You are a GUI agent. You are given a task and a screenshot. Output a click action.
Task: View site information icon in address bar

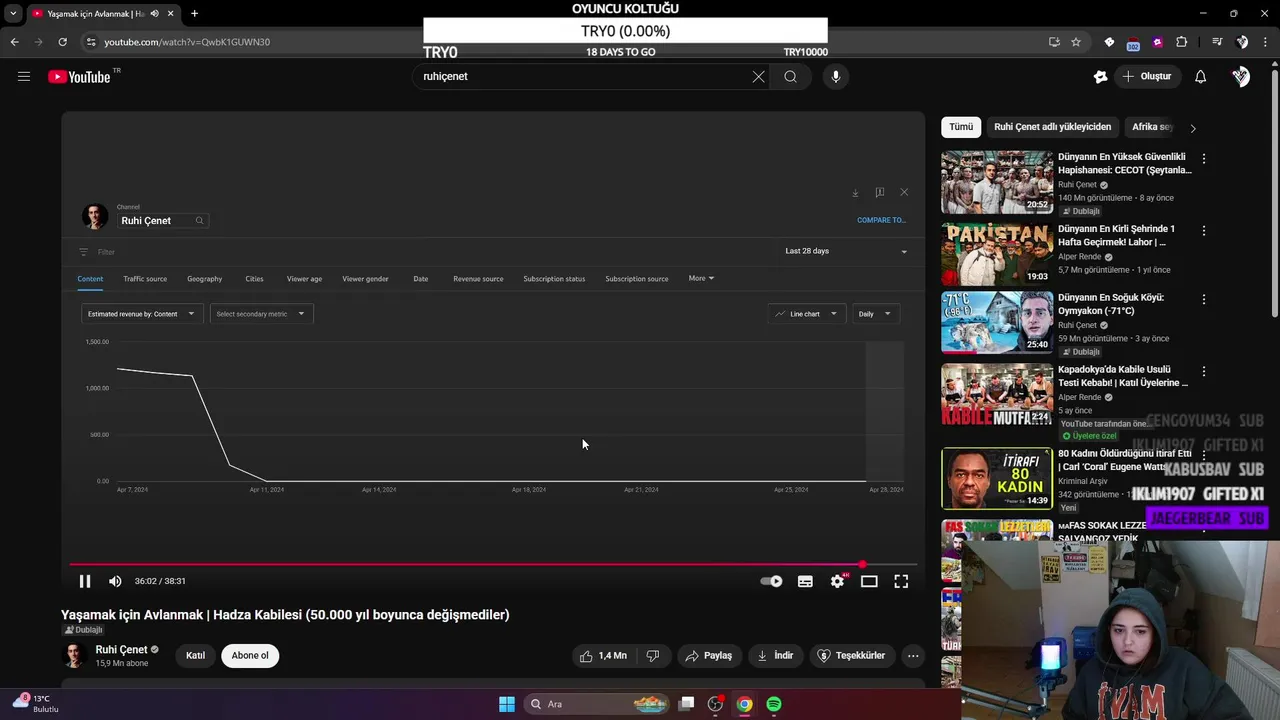[x=91, y=42]
